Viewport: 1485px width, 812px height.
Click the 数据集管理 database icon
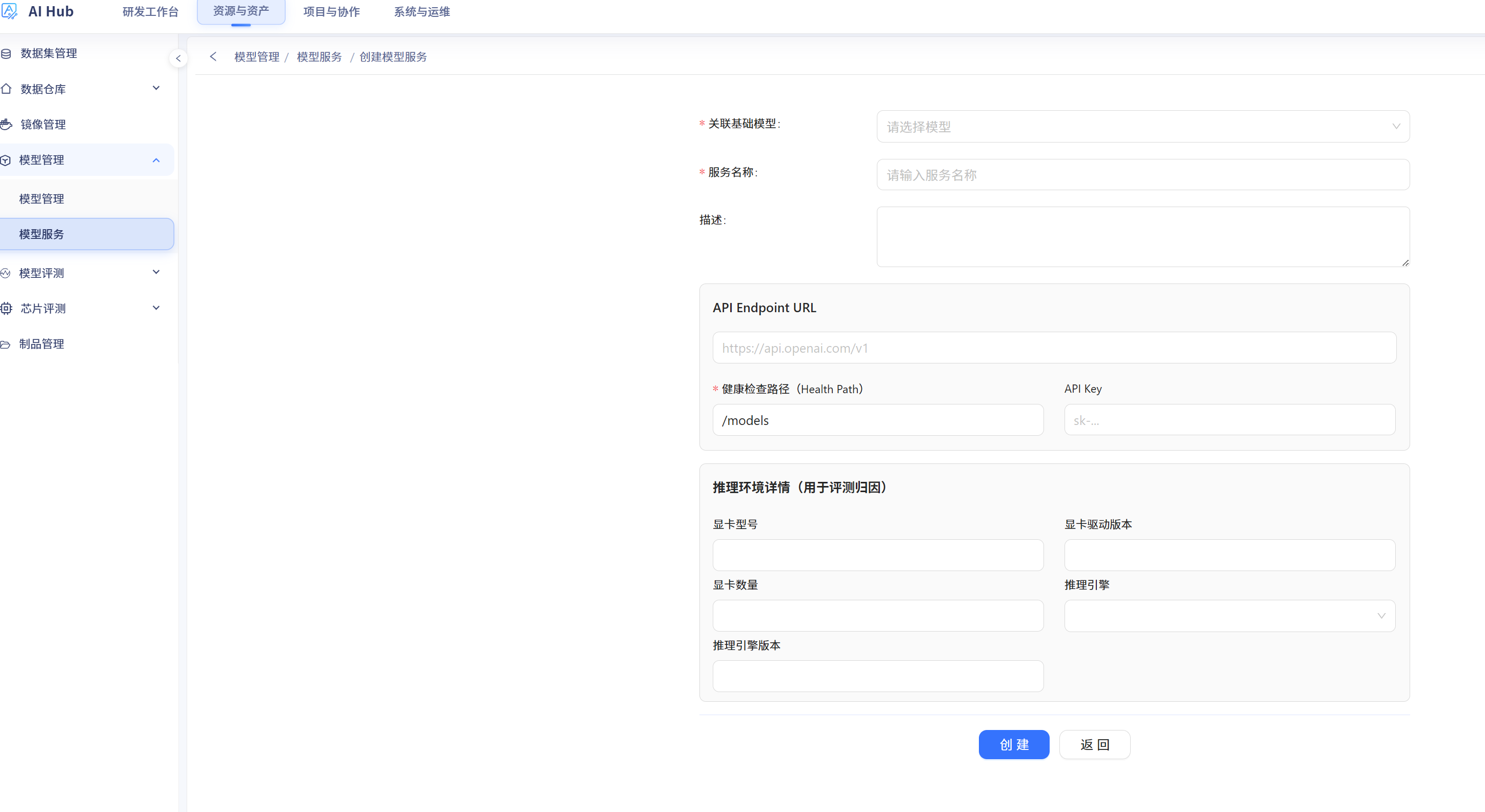6,54
